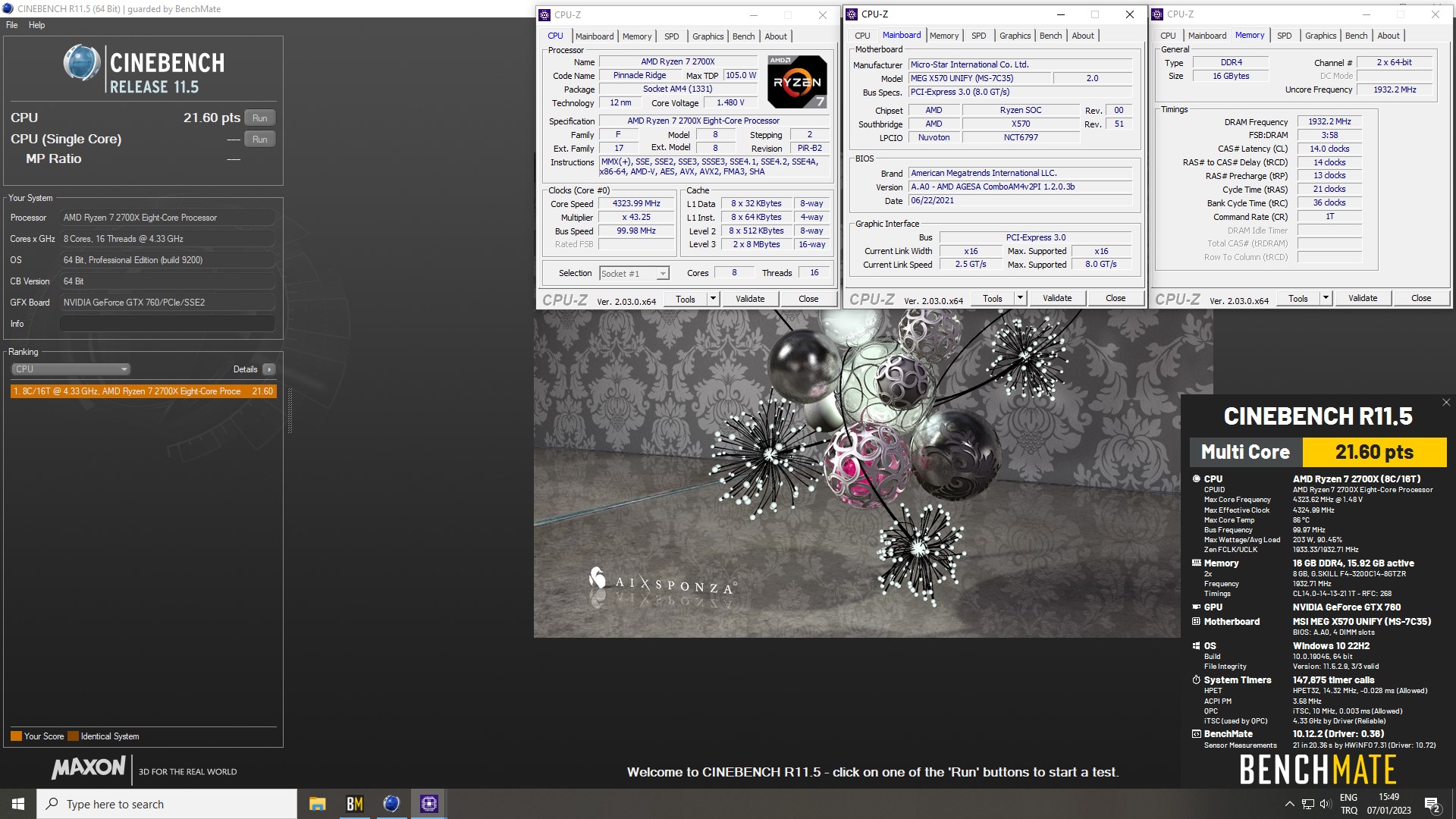Open the Help menu in Cinebench
Image resolution: width=1456 pixels, height=819 pixels.
coord(37,25)
